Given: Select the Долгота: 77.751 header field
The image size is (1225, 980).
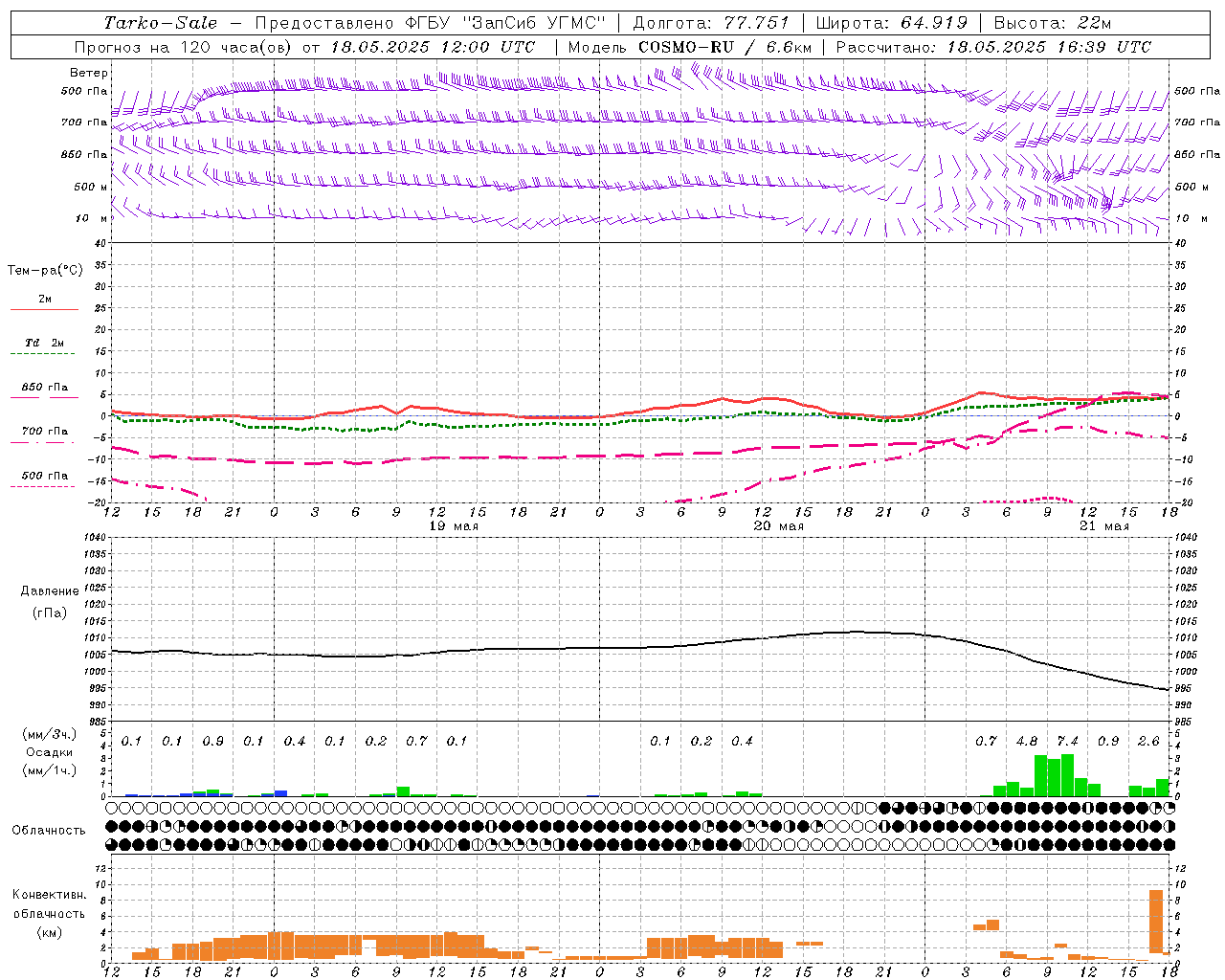Looking at the screenshot, I should tap(711, 23).
